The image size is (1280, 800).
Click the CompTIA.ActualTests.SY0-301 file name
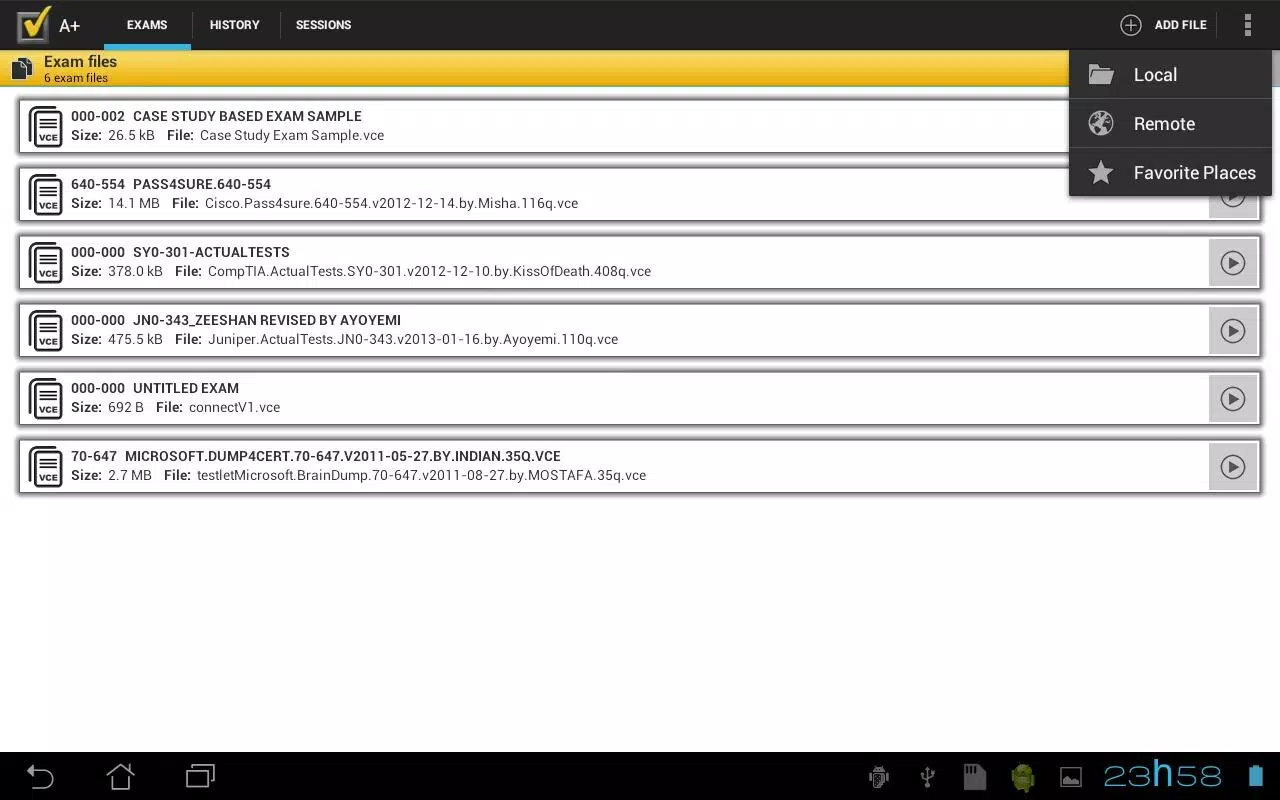(x=429, y=271)
